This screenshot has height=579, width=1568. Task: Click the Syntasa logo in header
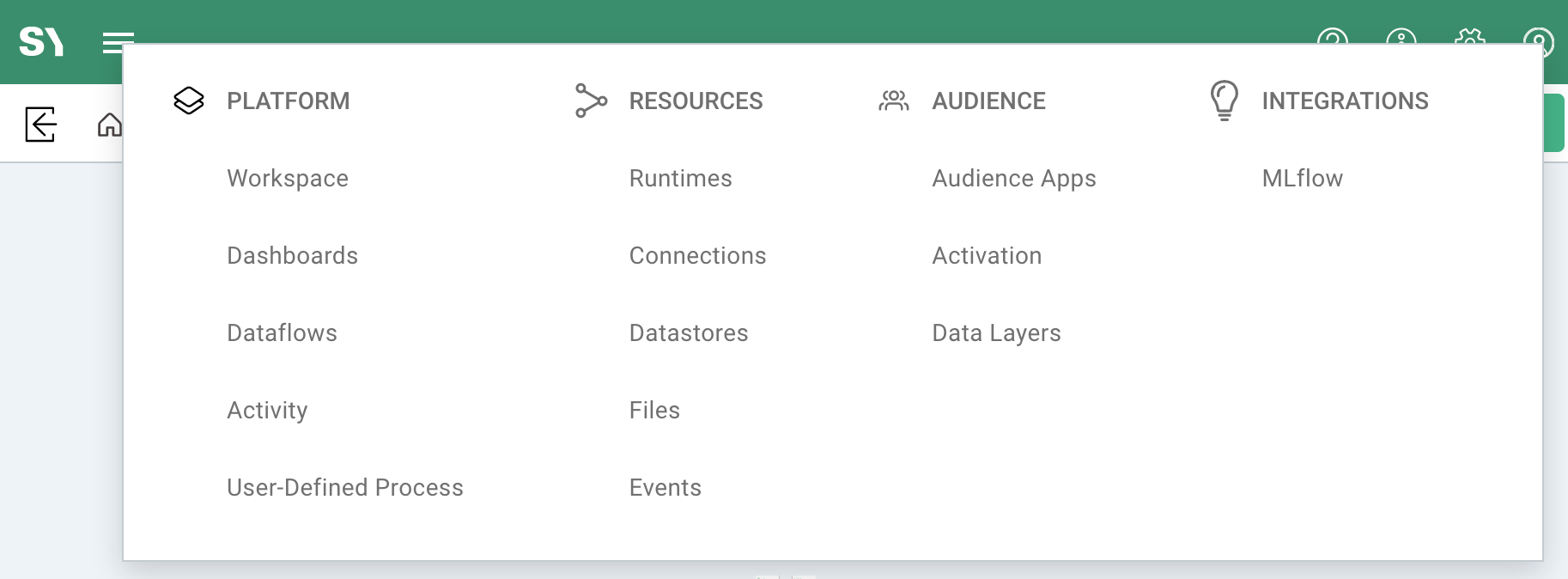41,41
